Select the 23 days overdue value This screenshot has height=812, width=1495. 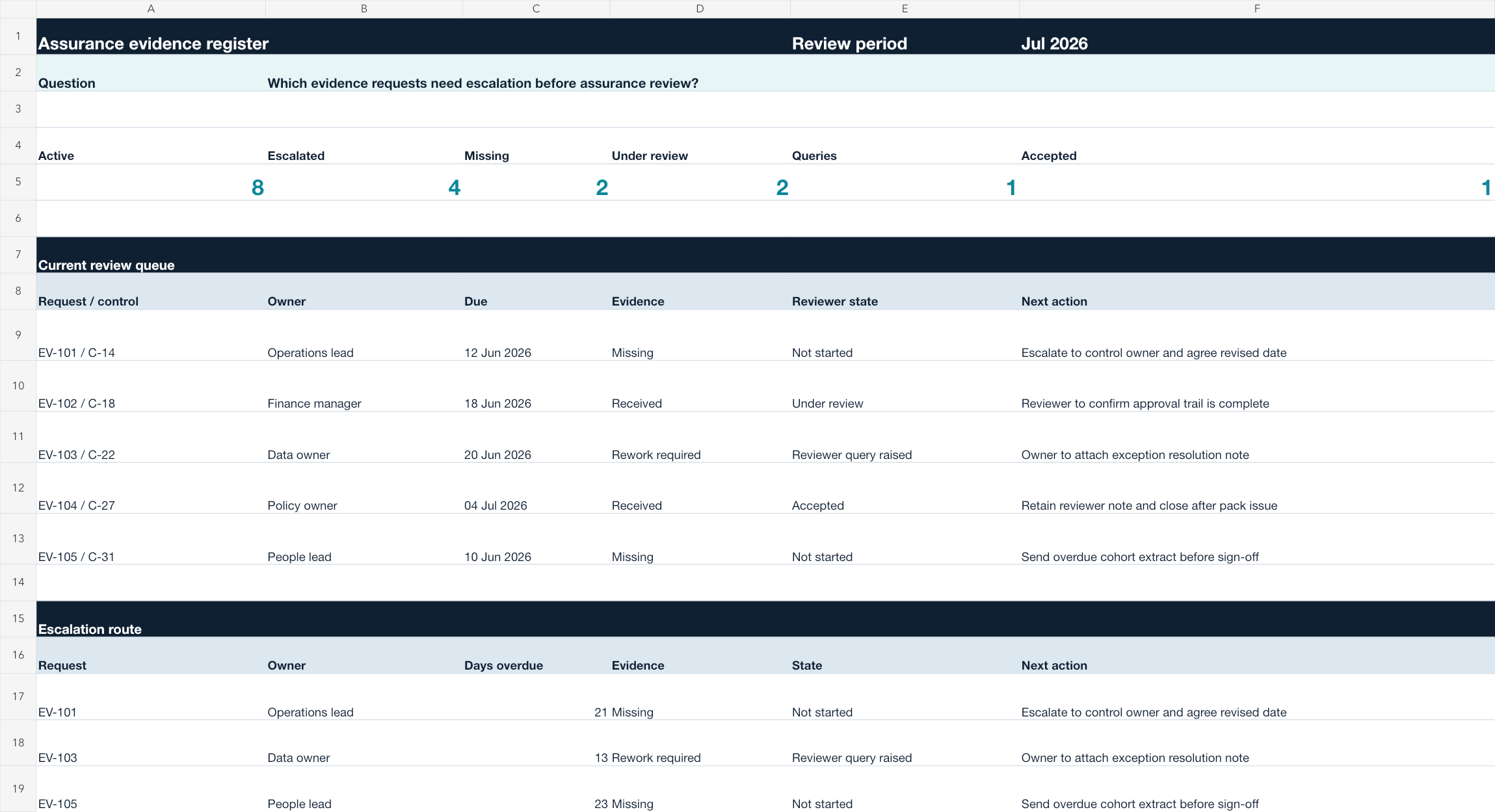tap(536, 789)
